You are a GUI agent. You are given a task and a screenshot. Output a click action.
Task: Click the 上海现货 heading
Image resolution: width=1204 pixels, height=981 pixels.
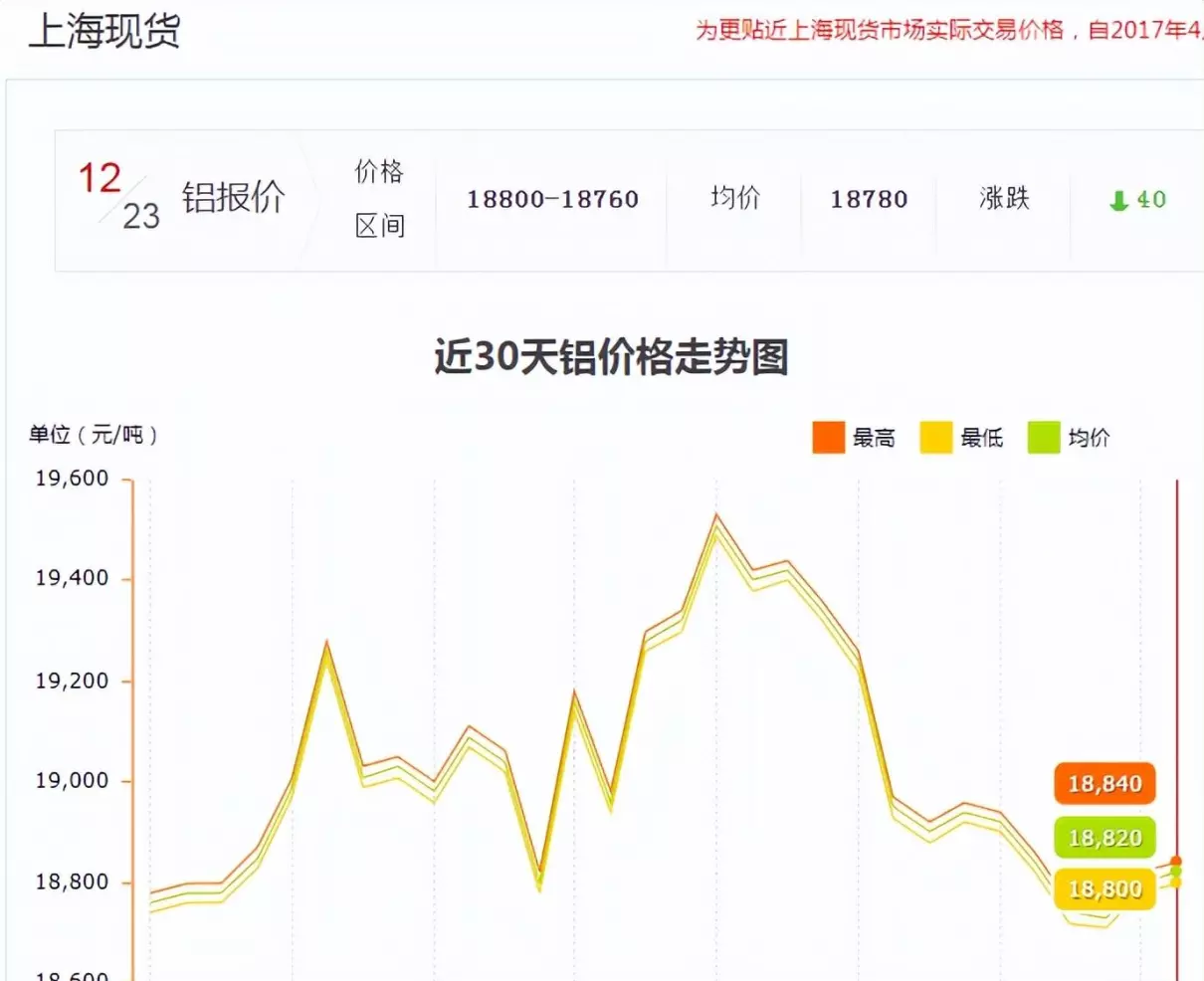point(104,31)
